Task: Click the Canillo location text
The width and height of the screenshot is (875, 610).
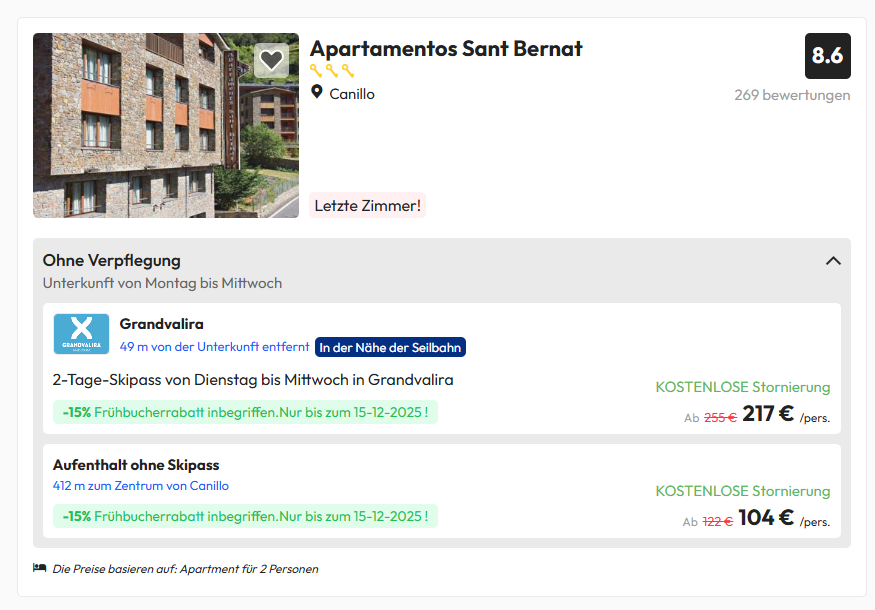Action: click(352, 94)
